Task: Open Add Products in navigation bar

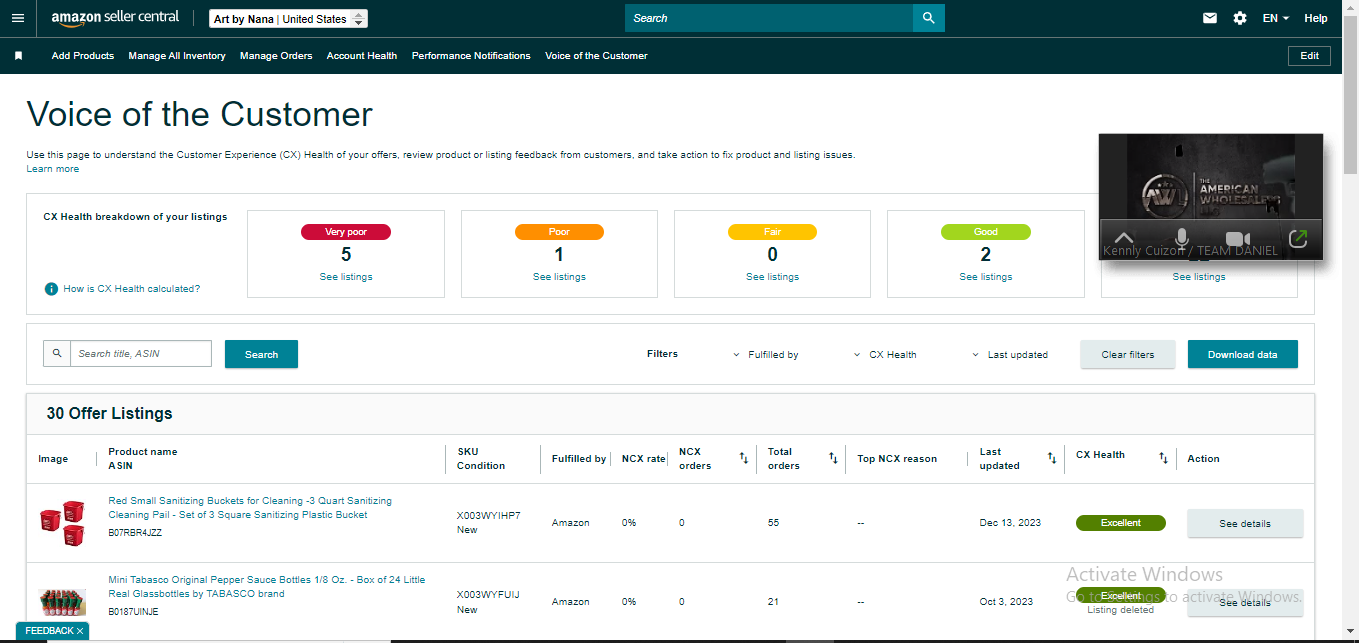Action: point(83,56)
